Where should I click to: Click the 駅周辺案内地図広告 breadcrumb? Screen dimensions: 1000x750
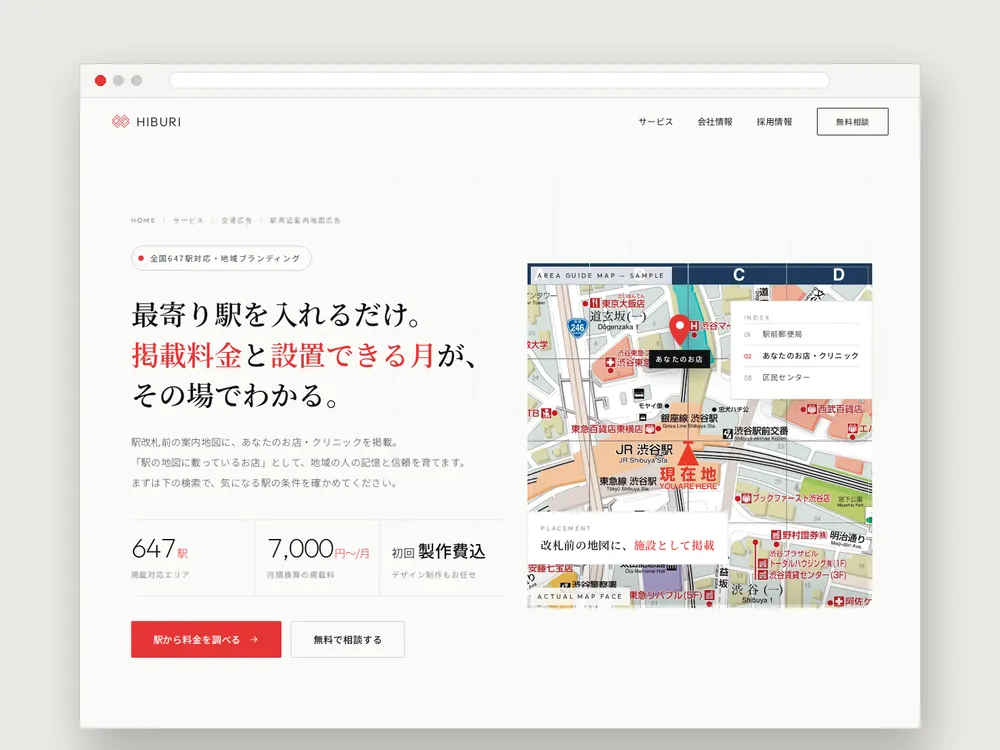[x=305, y=220]
